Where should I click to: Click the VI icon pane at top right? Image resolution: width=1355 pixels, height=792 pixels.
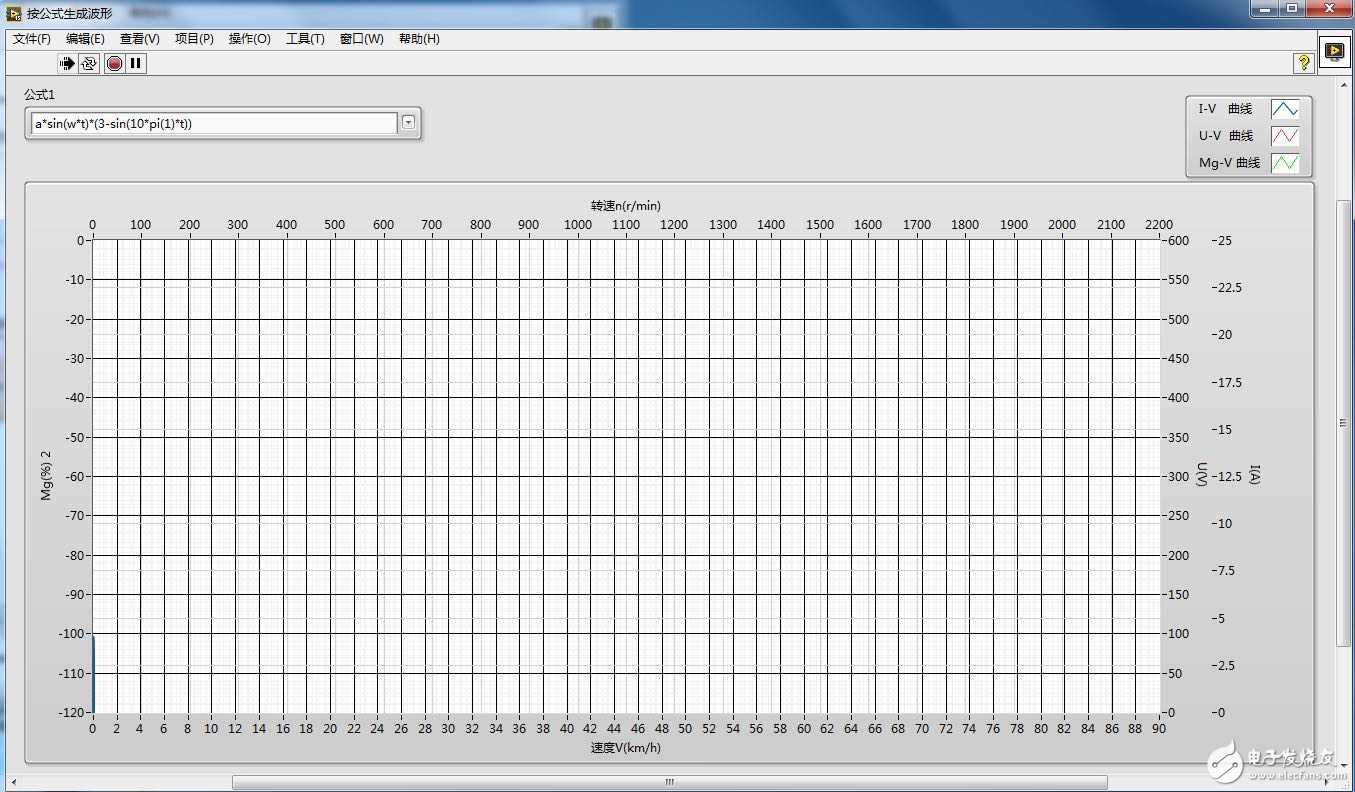1334,51
